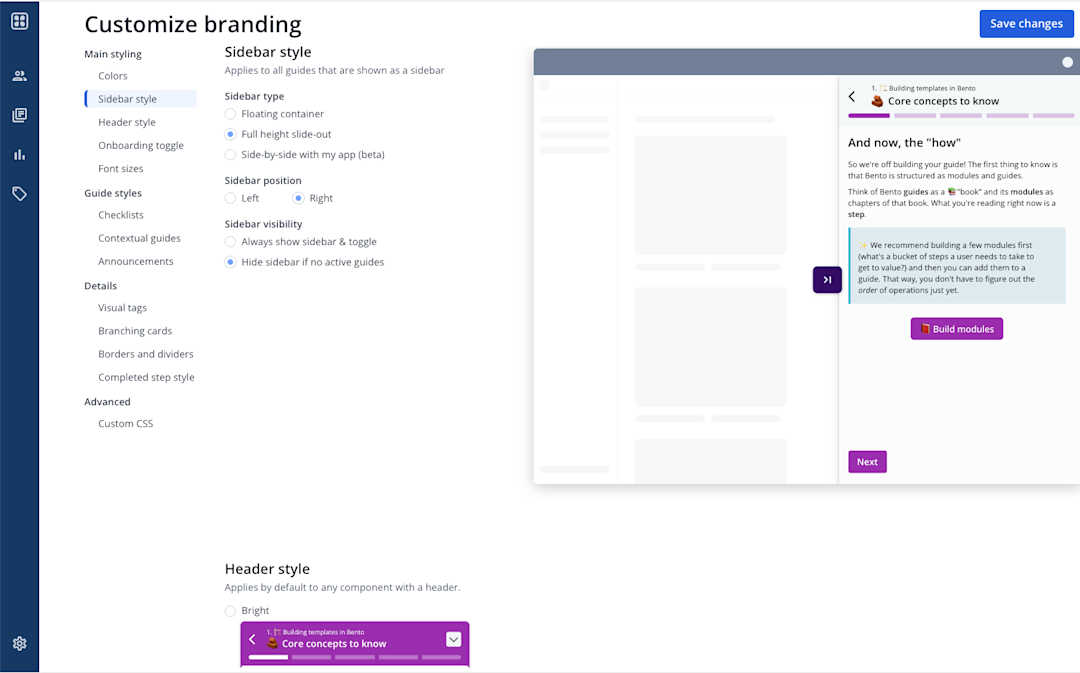Open the tags icon in left rail
This screenshot has width=1080, height=673.
point(19,194)
